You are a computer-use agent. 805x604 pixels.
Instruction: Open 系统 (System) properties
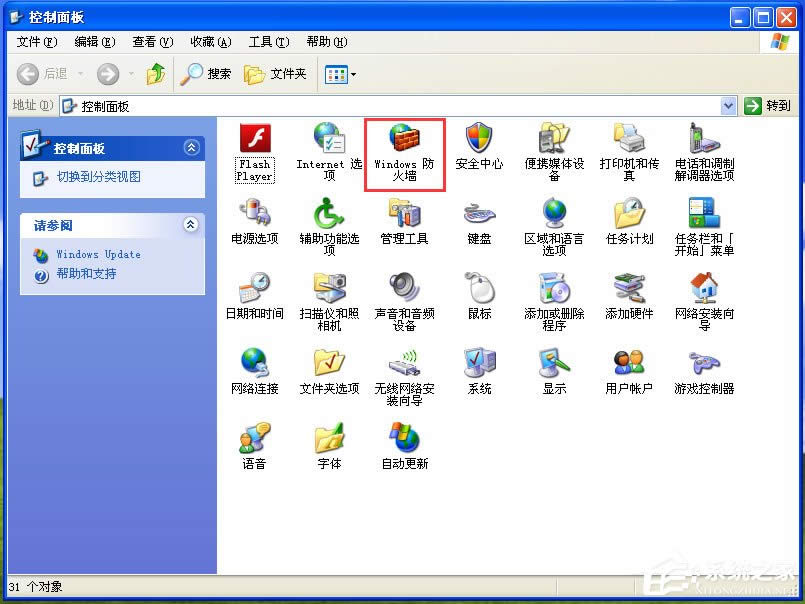[479, 365]
